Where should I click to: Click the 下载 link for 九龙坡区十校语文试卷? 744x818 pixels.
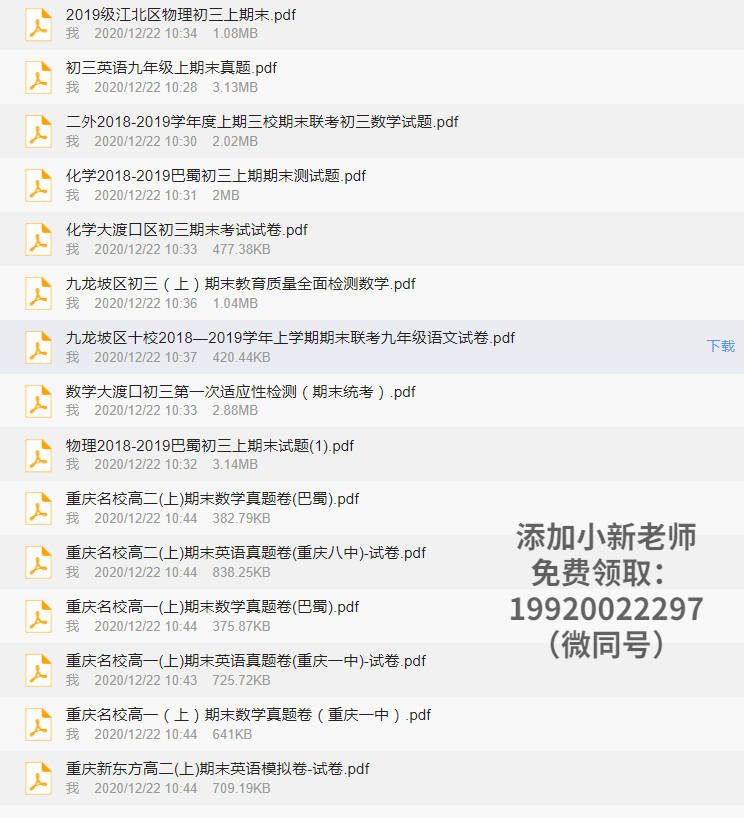click(721, 346)
